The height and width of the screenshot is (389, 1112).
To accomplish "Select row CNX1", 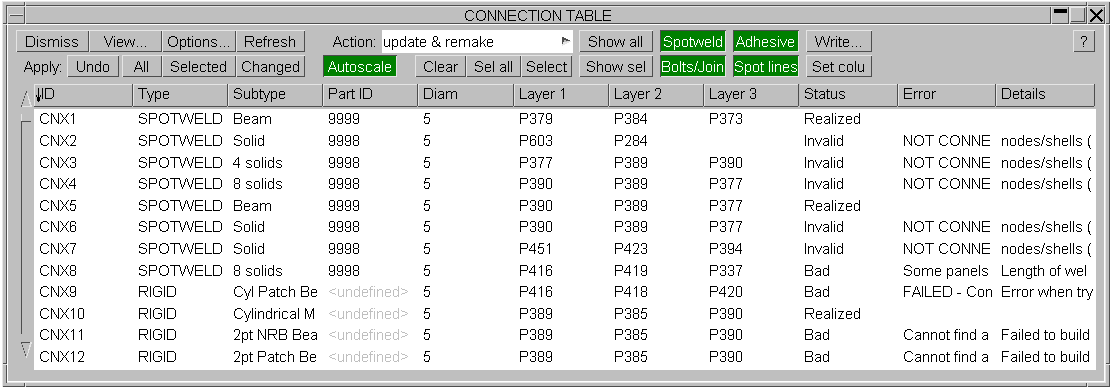I will 565,119.
